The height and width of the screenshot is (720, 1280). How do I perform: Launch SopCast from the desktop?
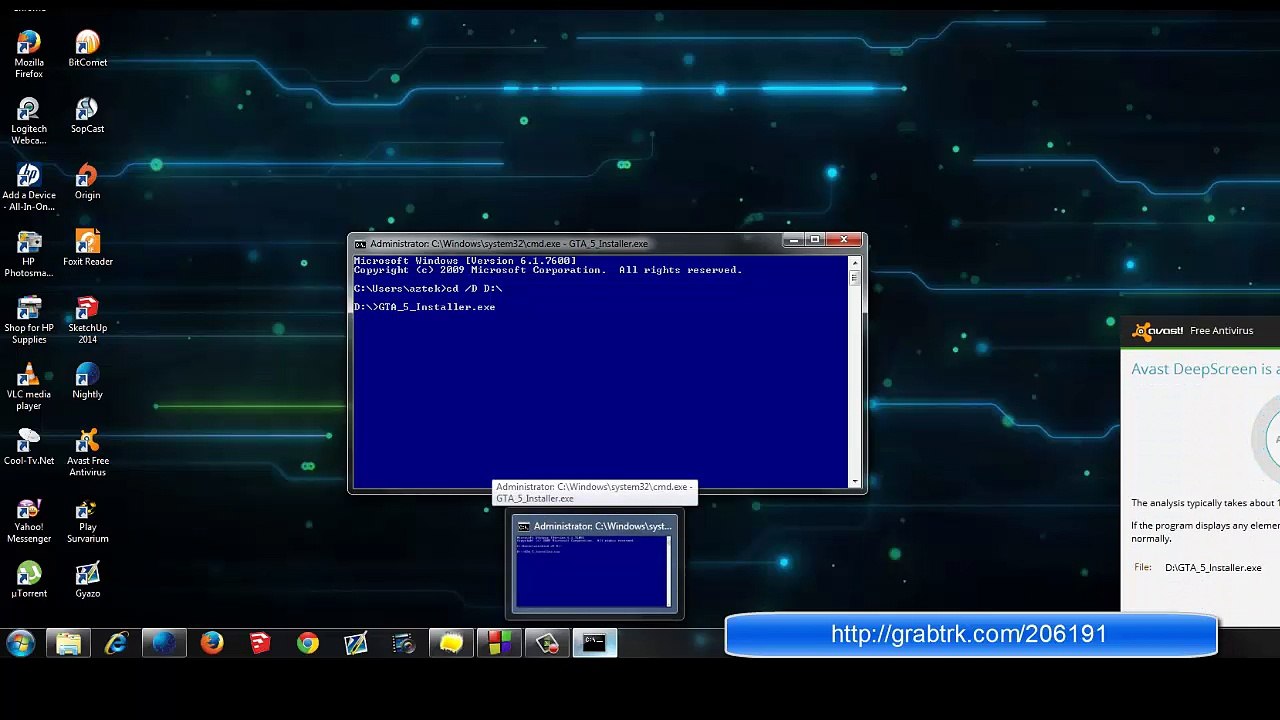pos(87,116)
